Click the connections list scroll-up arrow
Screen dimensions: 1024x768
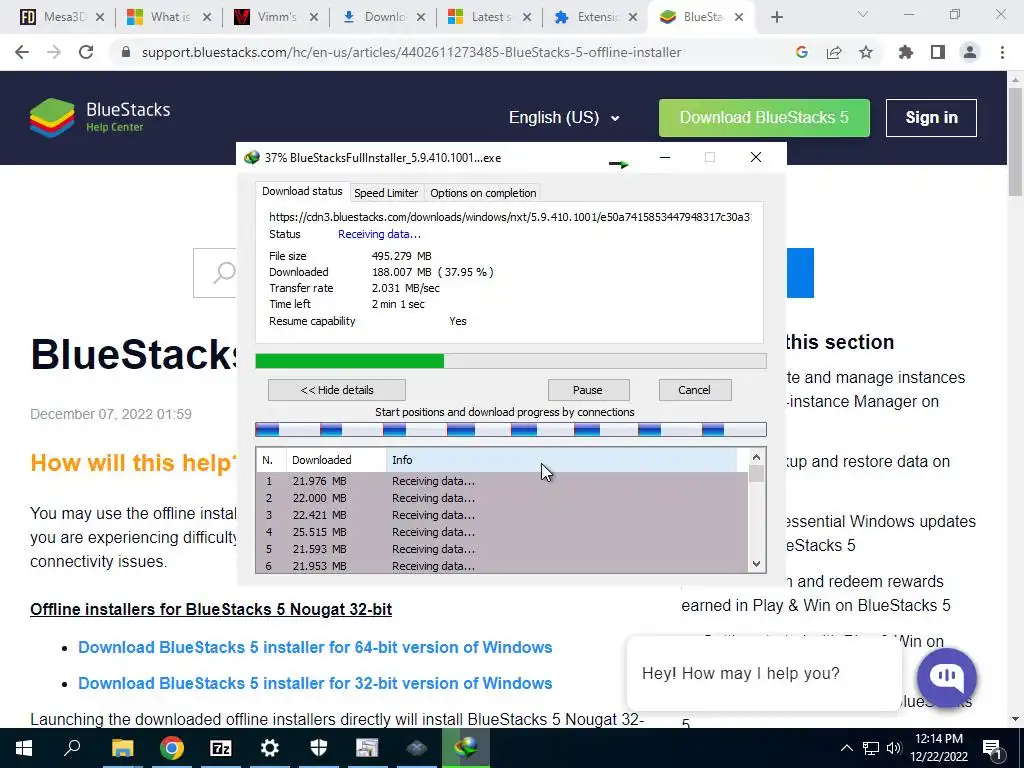pyautogui.click(x=756, y=457)
